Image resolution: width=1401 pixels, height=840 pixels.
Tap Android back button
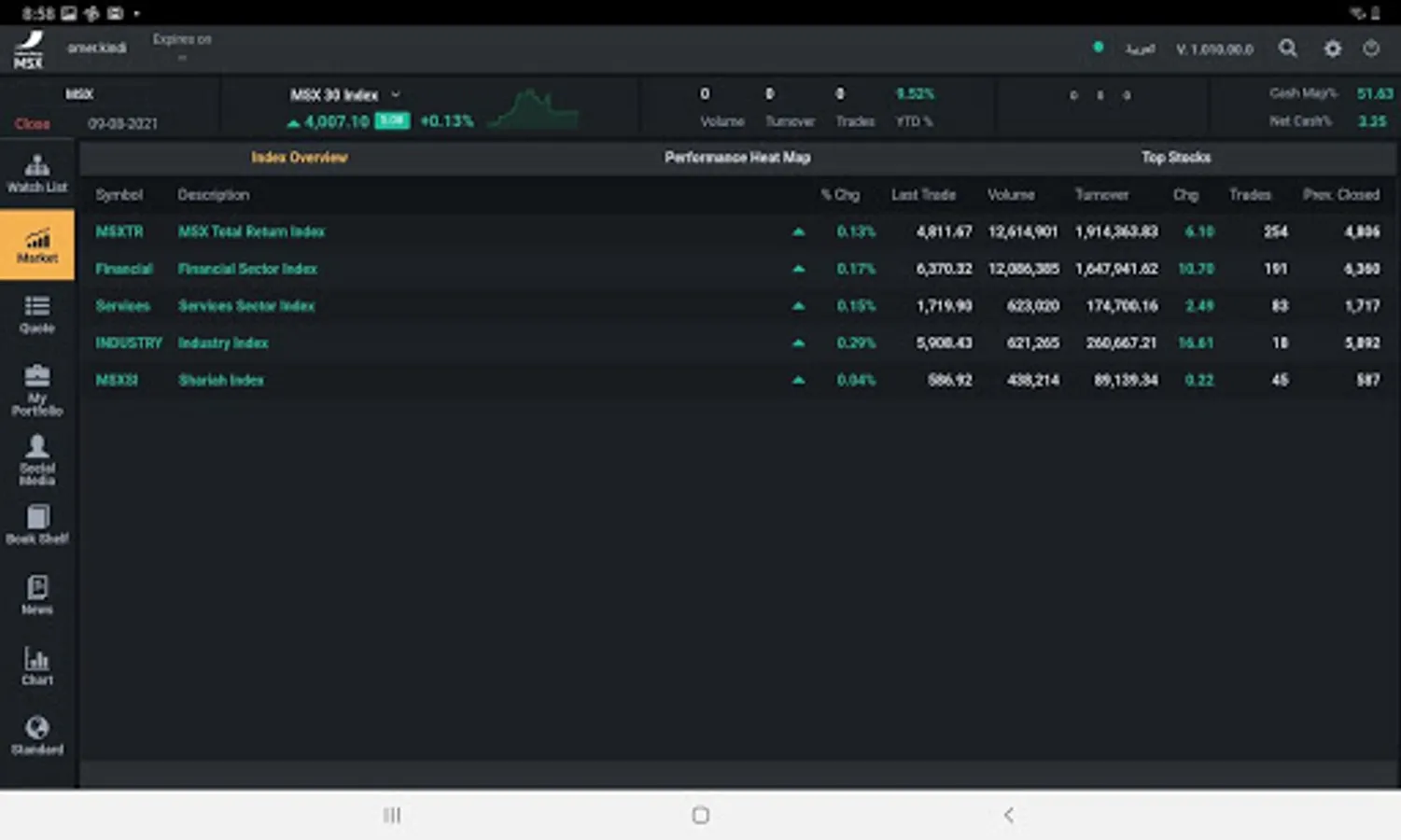coord(1009,815)
